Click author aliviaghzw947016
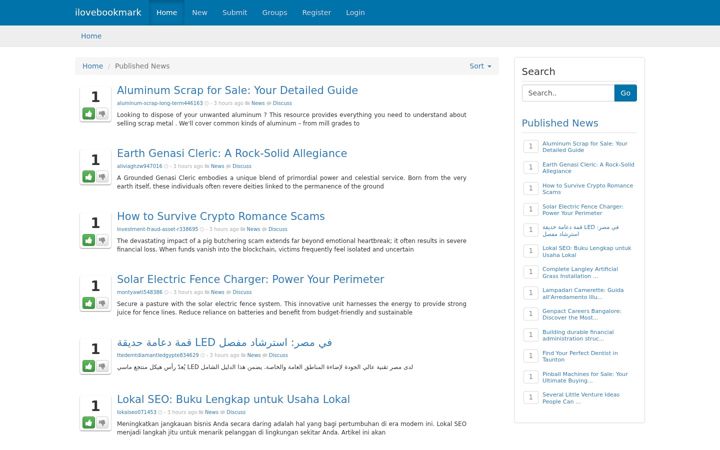The width and height of the screenshot is (720, 450). click(140, 166)
